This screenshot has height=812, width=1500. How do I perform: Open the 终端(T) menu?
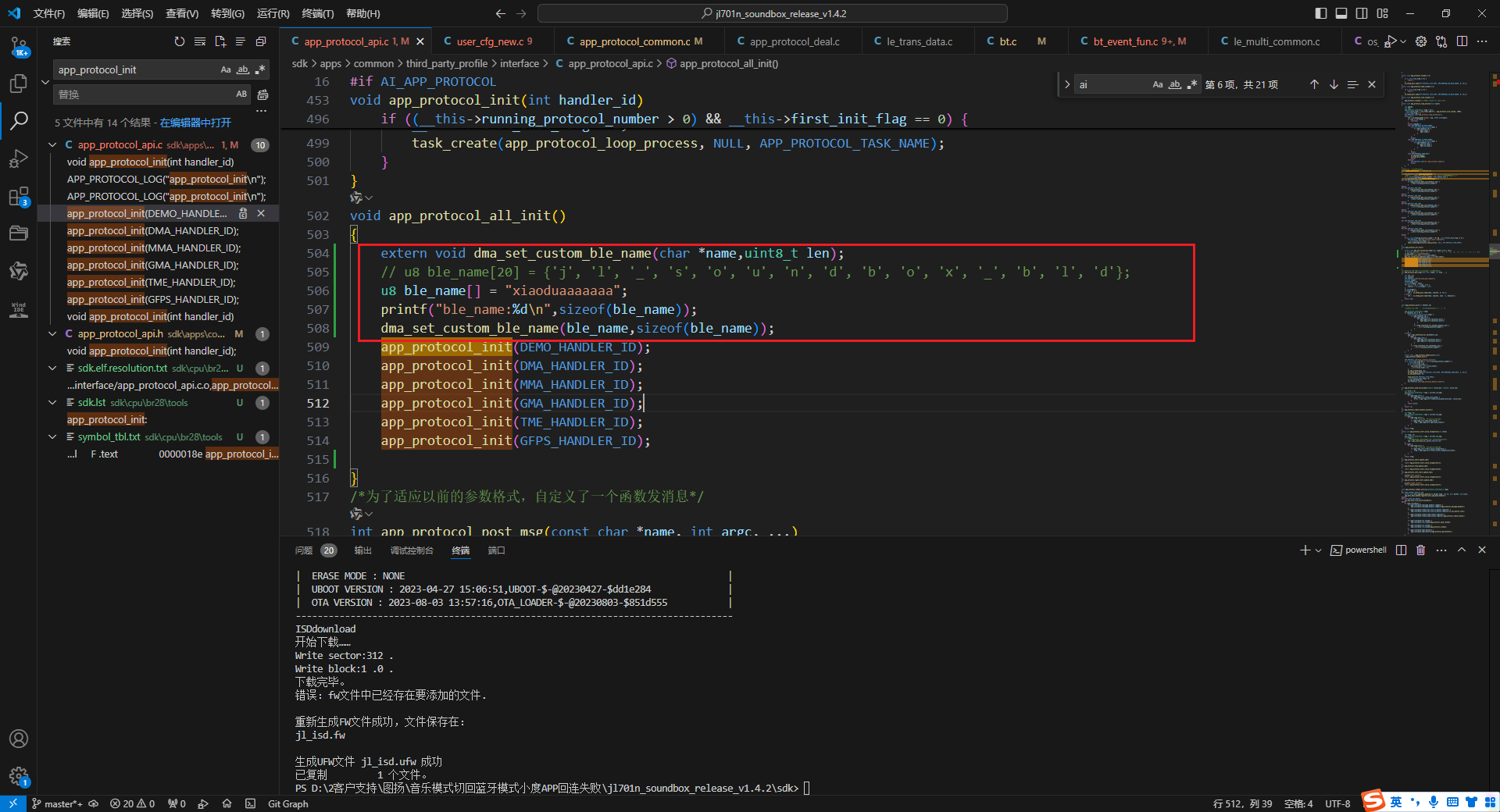click(x=317, y=13)
